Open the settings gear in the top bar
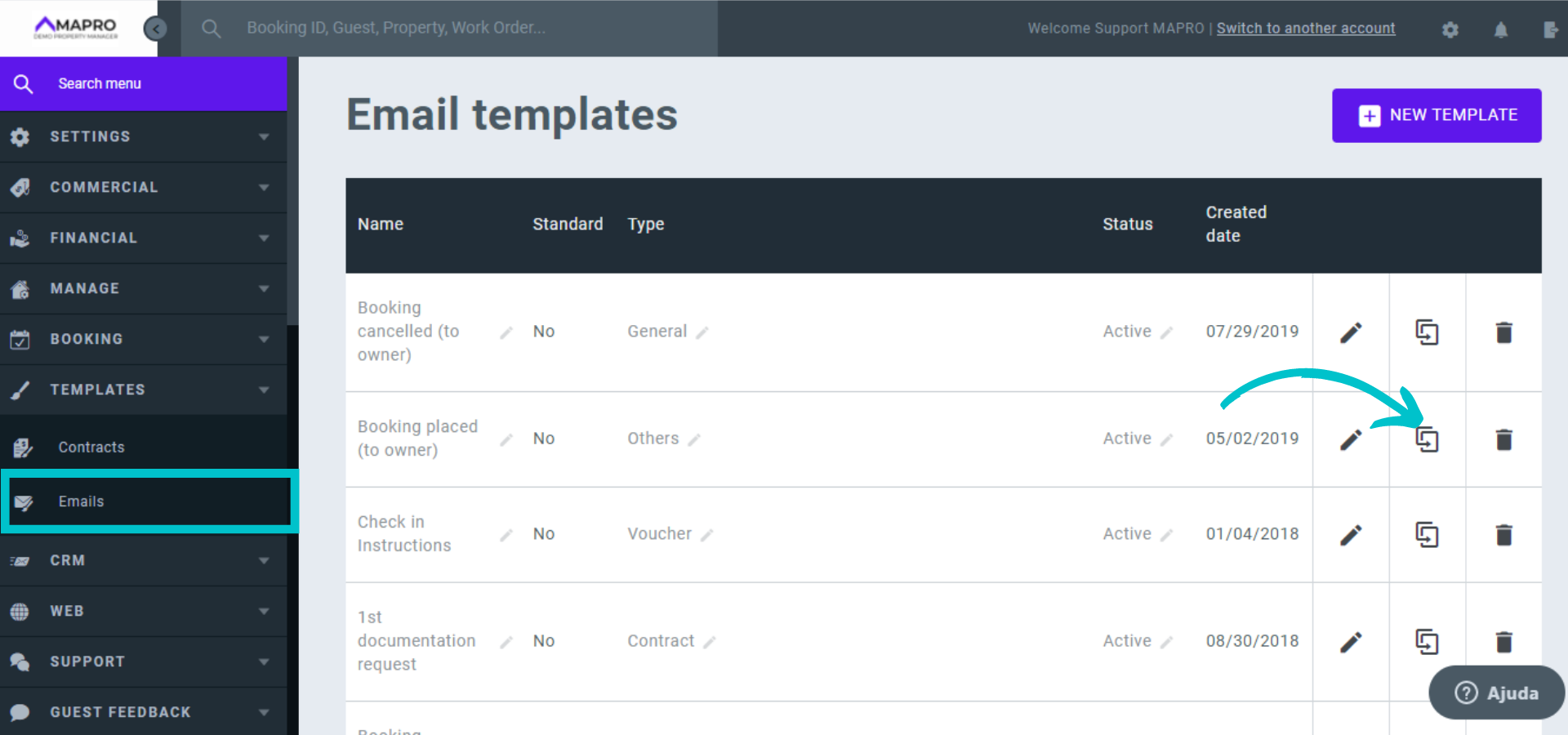Image resolution: width=1568 pixels, height=735 pixels. click(x=1451, y=29)
